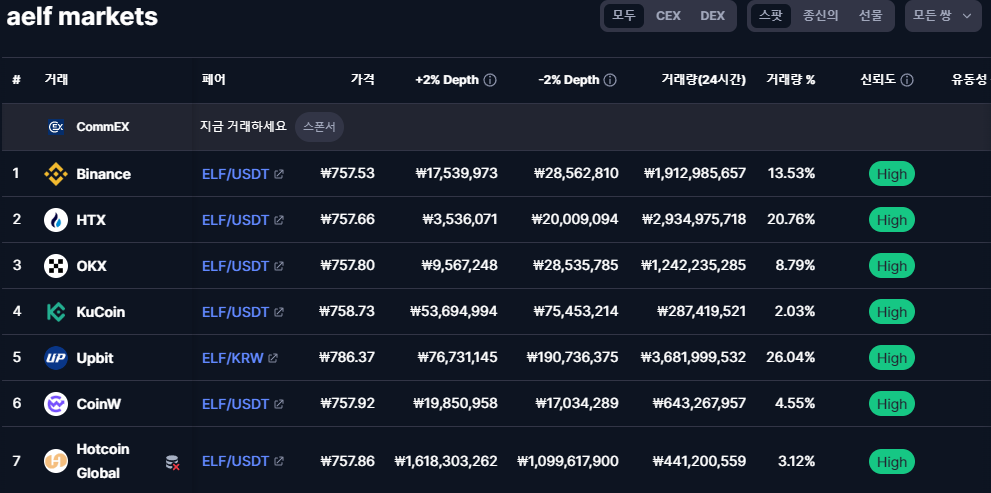Sort by 거래량(24시간) column header
Screen dimensions: 991x493
[x=703, y=80]
